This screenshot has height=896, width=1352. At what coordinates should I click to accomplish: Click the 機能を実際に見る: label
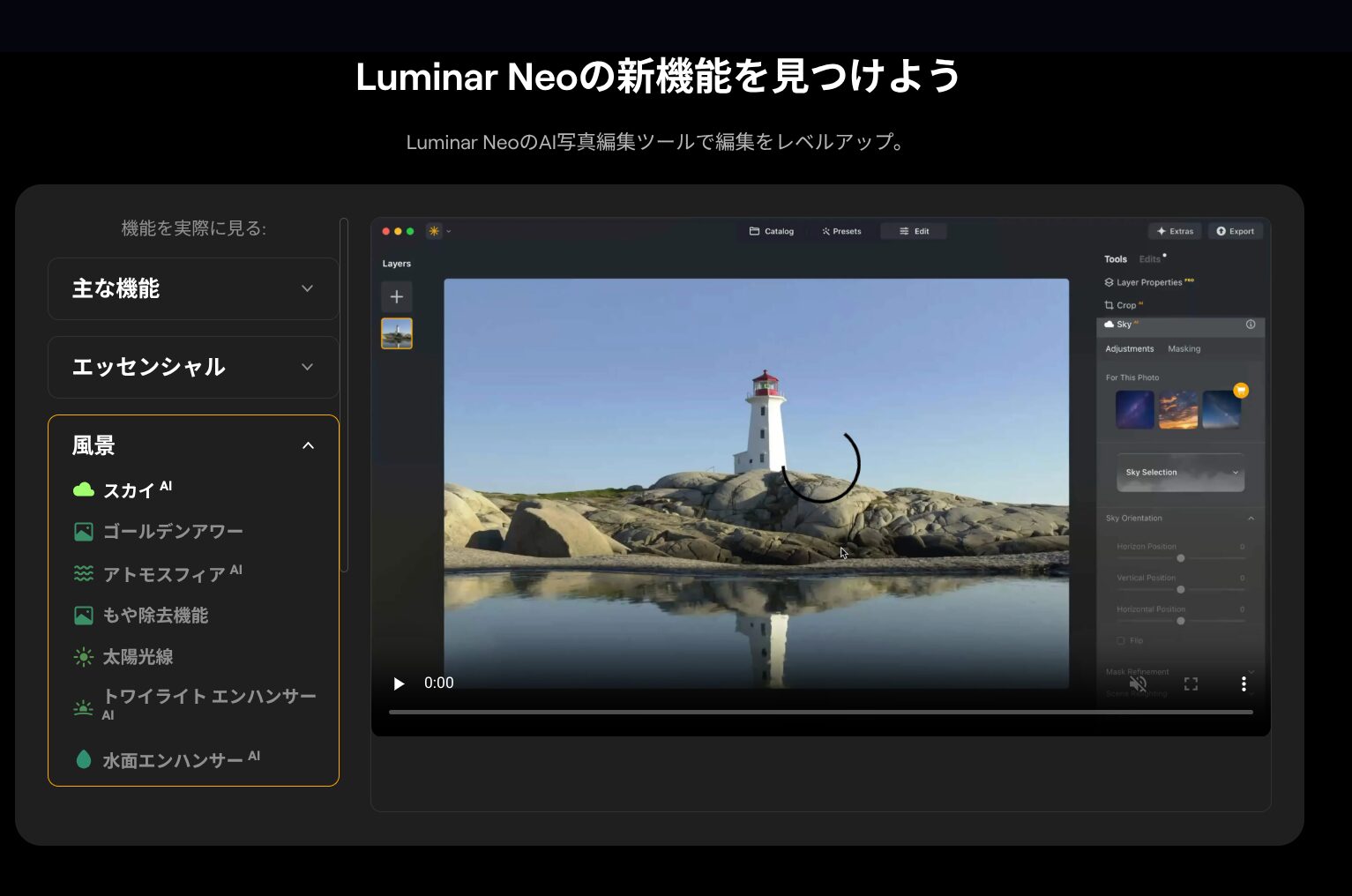193,228
